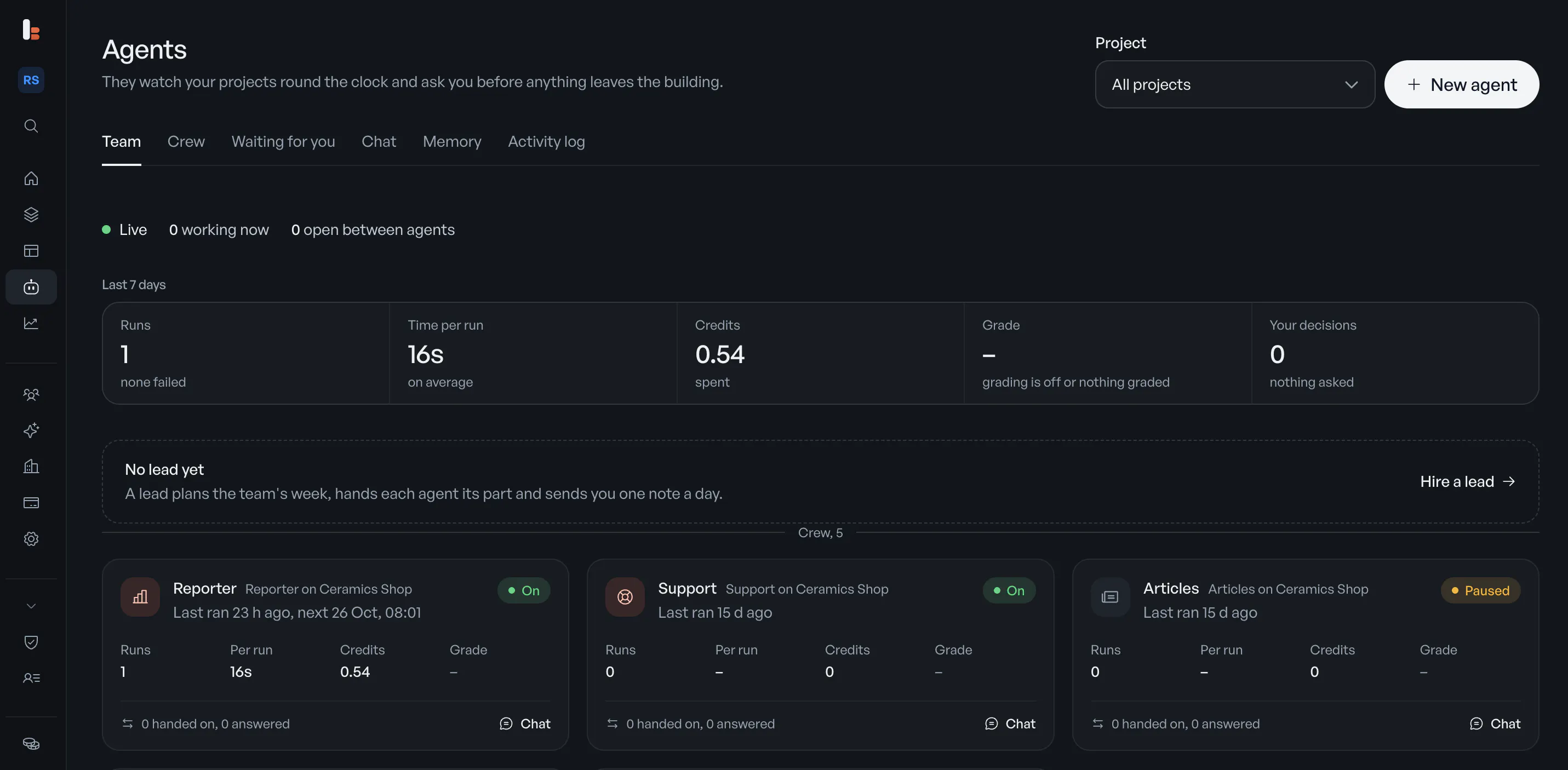
Task: Open the stacked layers sidebar icon
Action: coord(31,214)
